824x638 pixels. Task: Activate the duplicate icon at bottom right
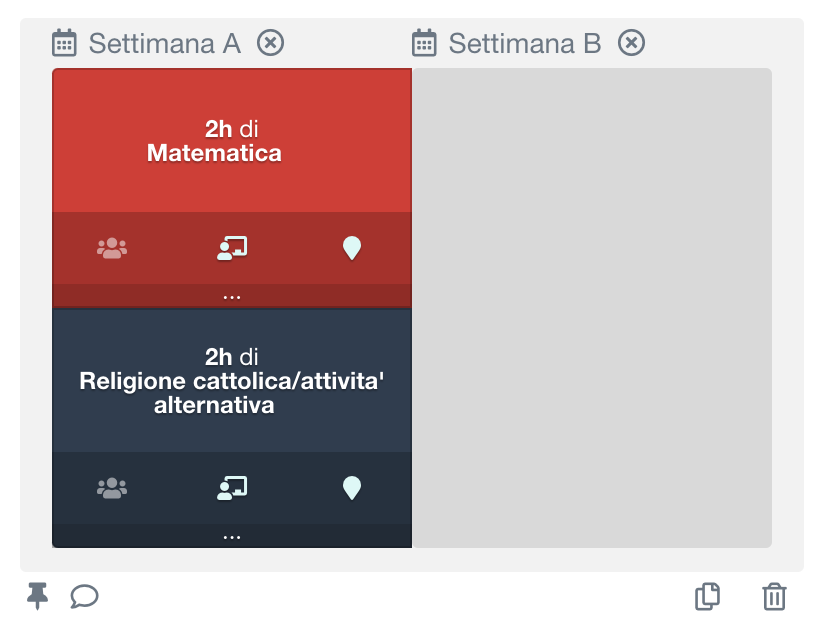click(707, 597)
